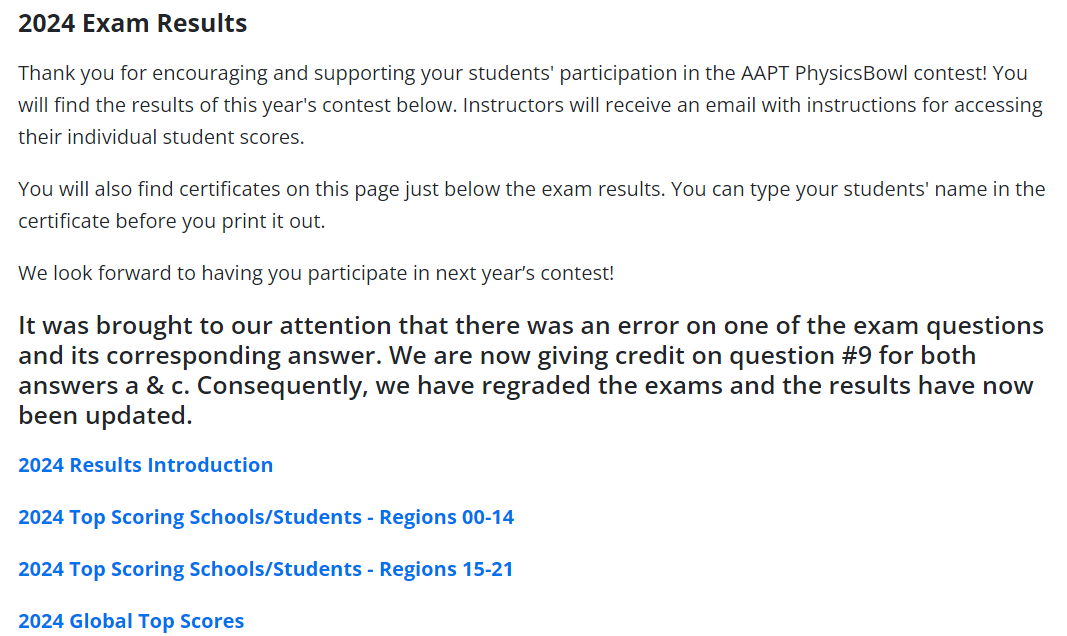The height and width of the screenshot is (636, 1067).
Task: Open the 2024 Results Introduction link
Action: [x=146, y=465]
